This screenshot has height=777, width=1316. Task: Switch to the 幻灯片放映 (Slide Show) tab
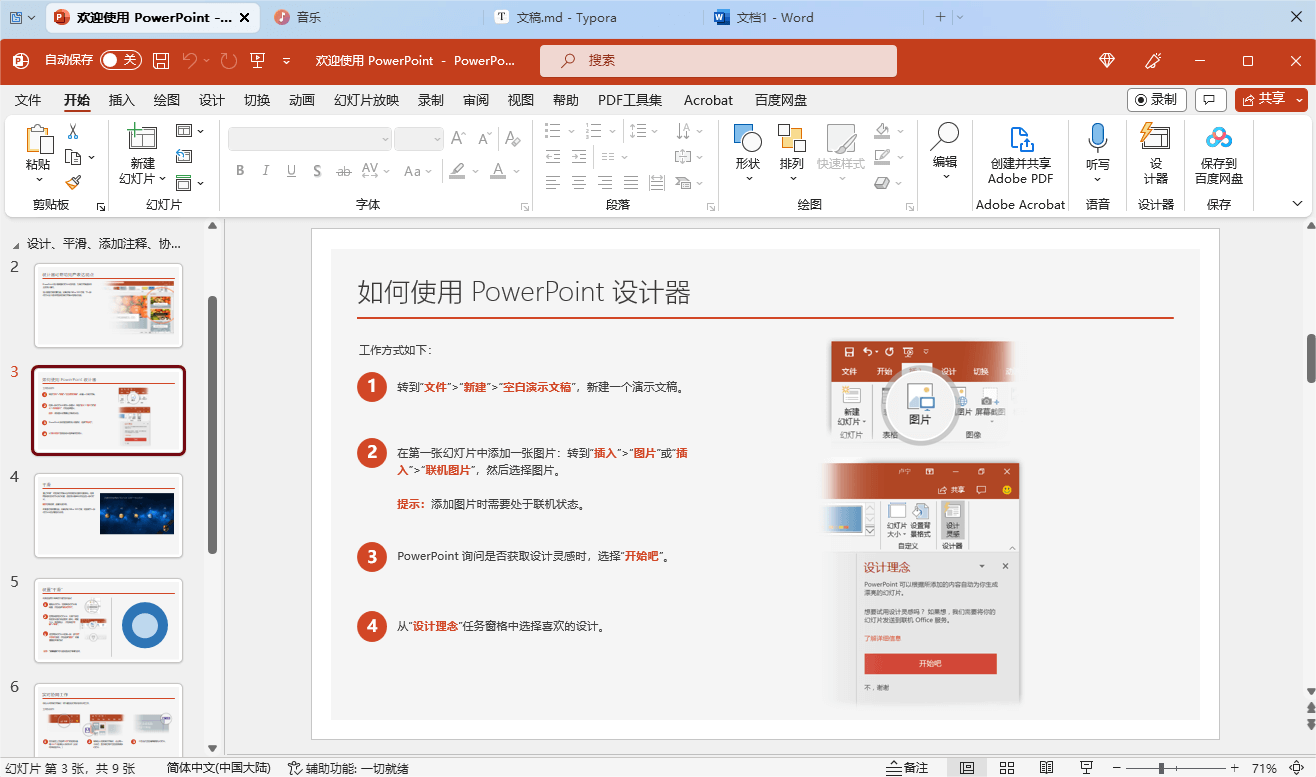point(366,100)
